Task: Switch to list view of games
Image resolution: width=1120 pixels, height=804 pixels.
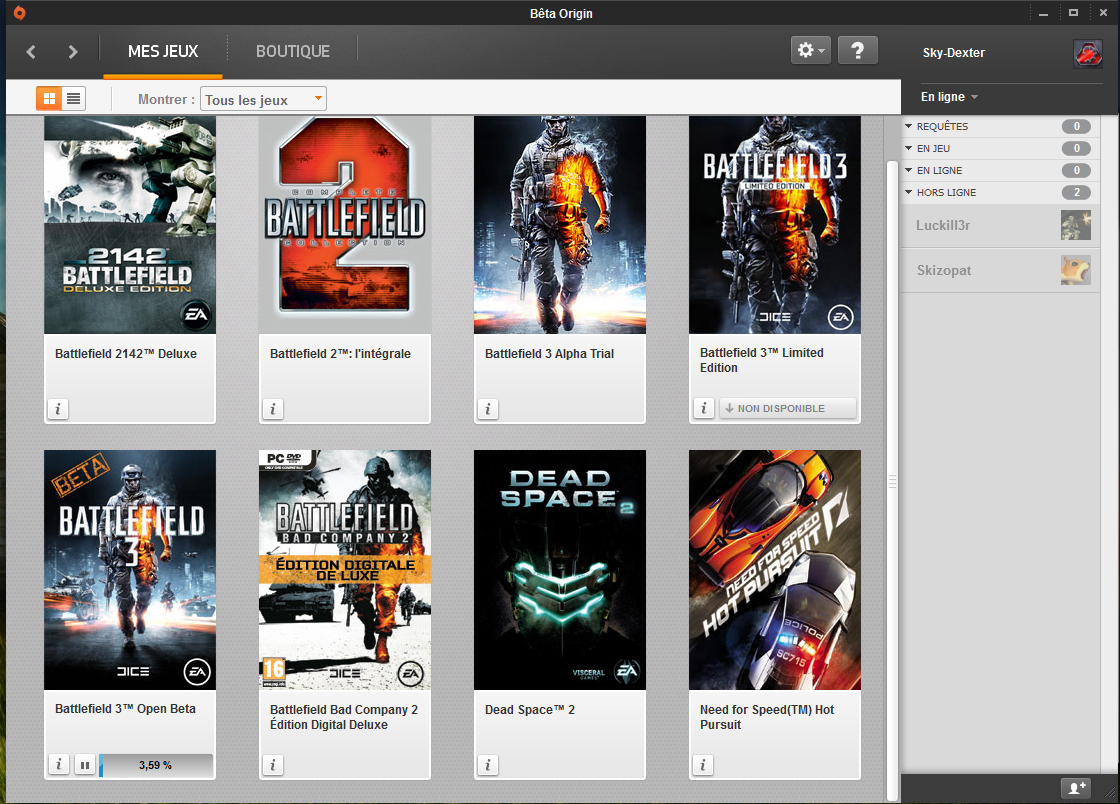Action: 74,99
